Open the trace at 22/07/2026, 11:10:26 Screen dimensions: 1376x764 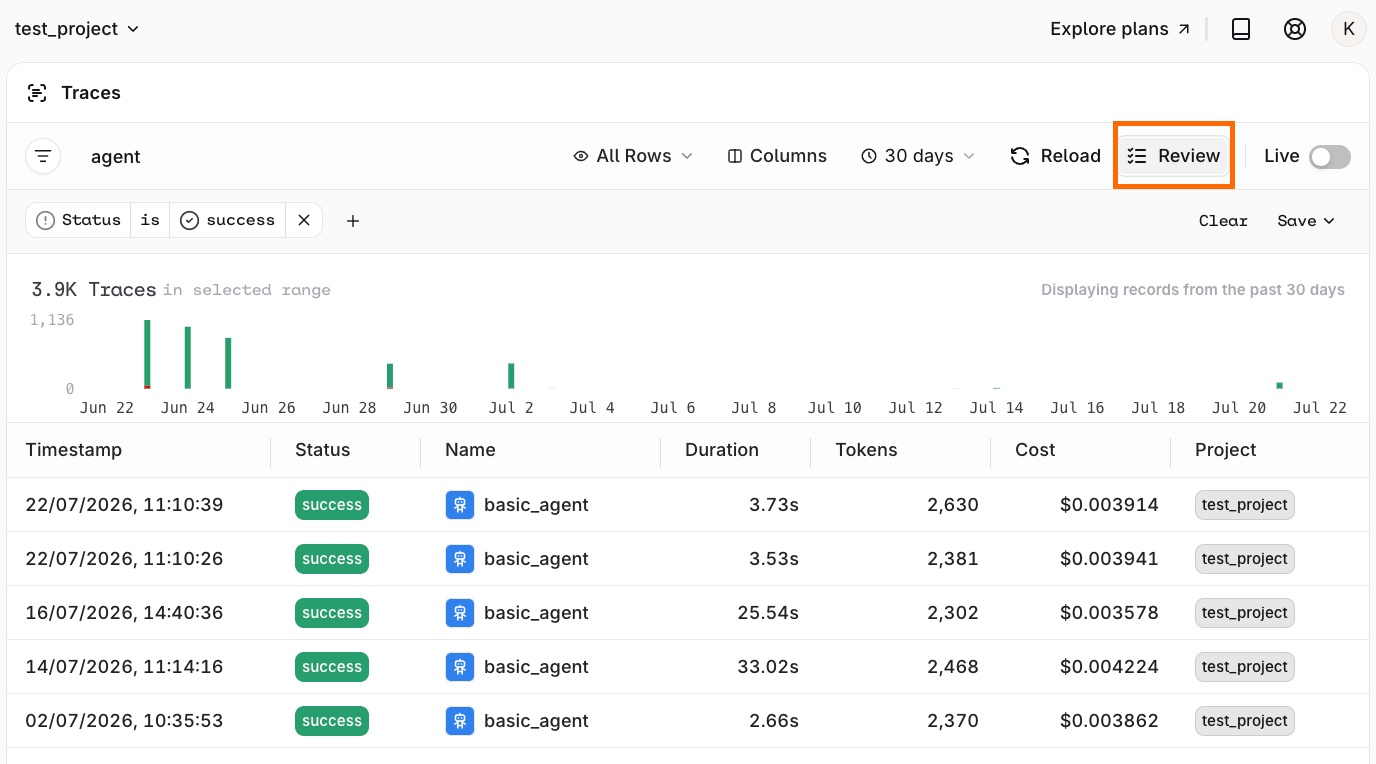pos(687,559)
